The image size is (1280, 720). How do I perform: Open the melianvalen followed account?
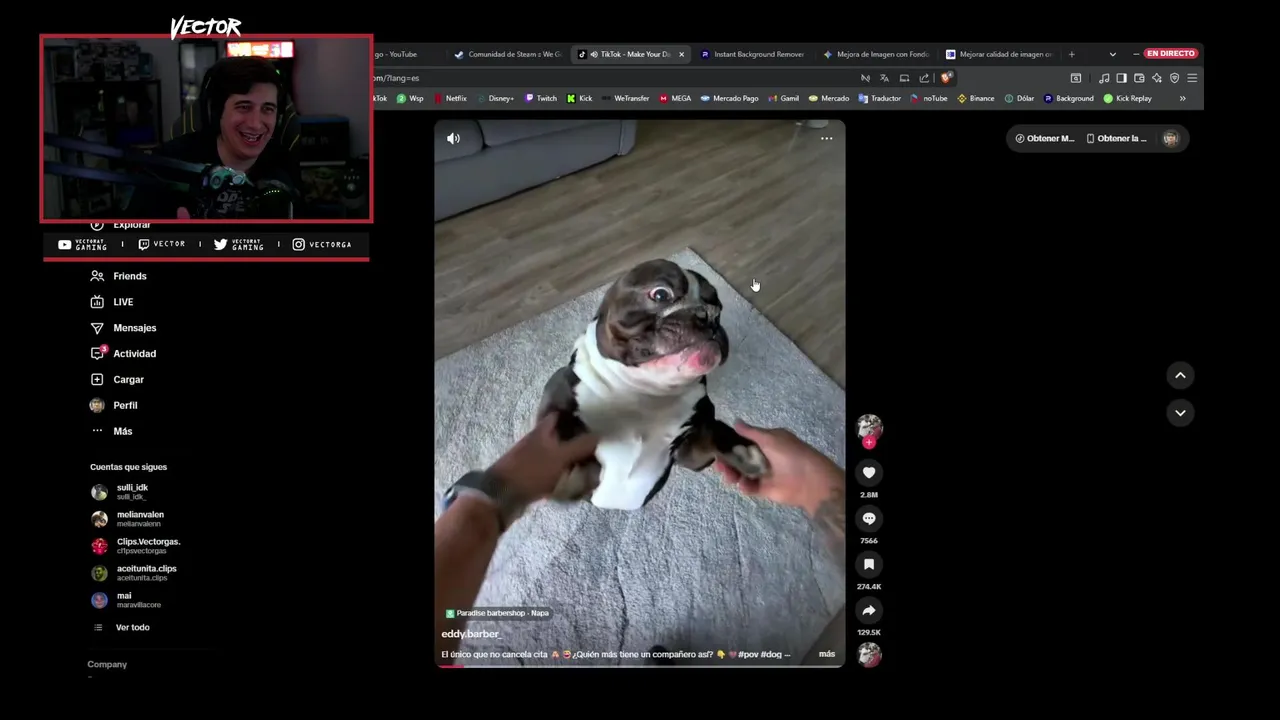[x=127, y=519]
